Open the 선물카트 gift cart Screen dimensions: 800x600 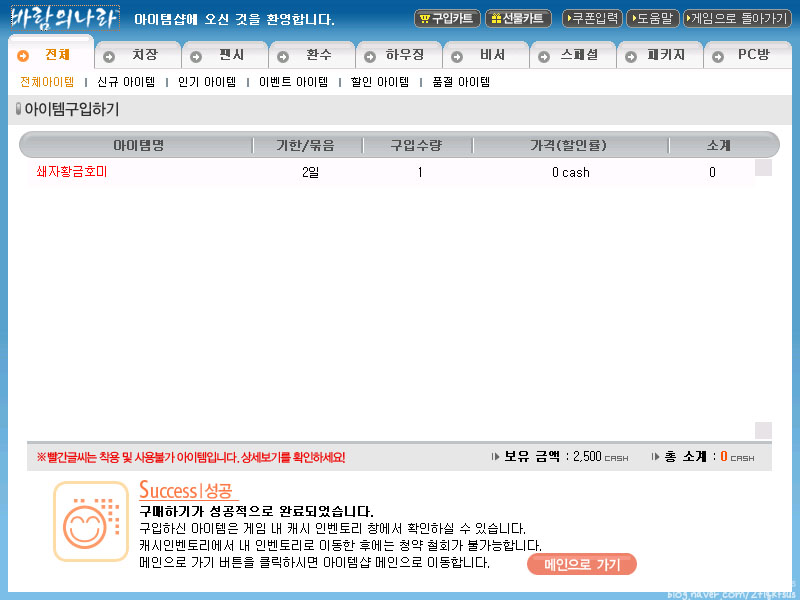(x=518, y=18)
